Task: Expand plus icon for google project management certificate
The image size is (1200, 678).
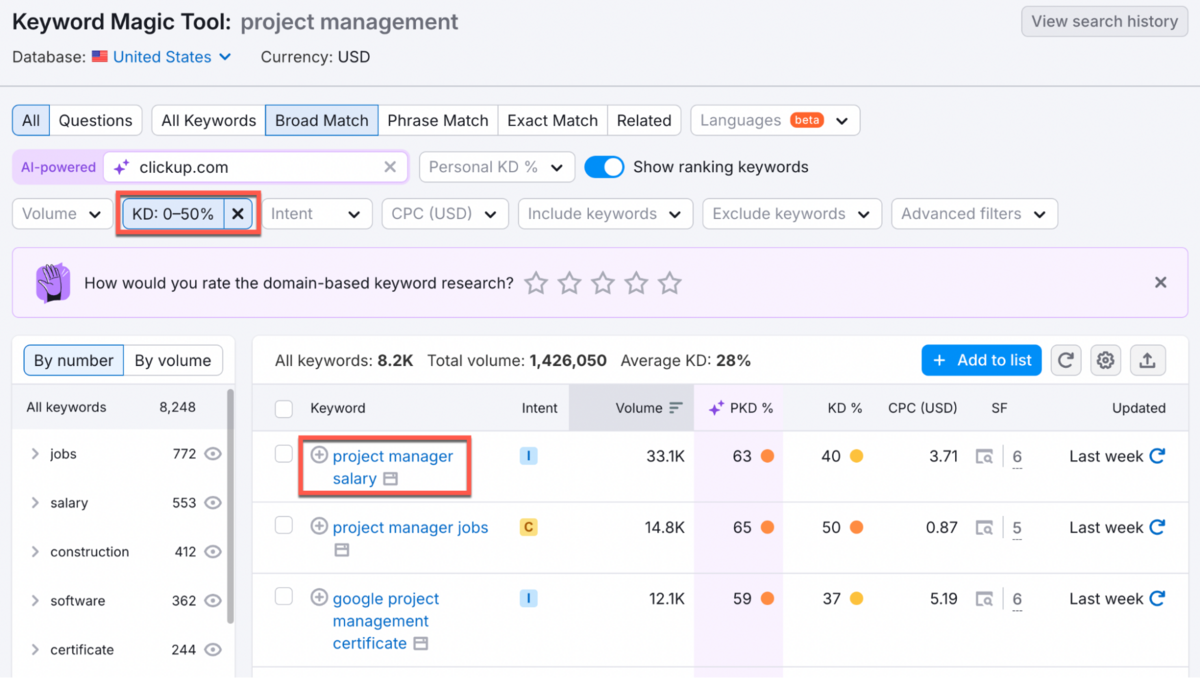Action: pos(319,597)
